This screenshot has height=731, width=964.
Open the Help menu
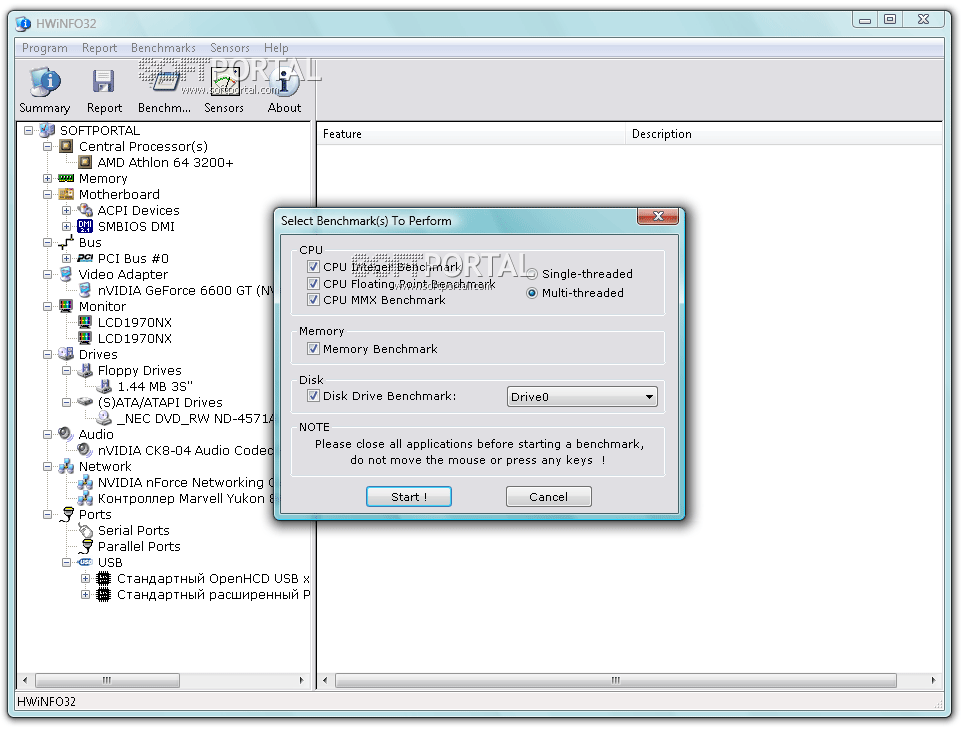(276, 48)
